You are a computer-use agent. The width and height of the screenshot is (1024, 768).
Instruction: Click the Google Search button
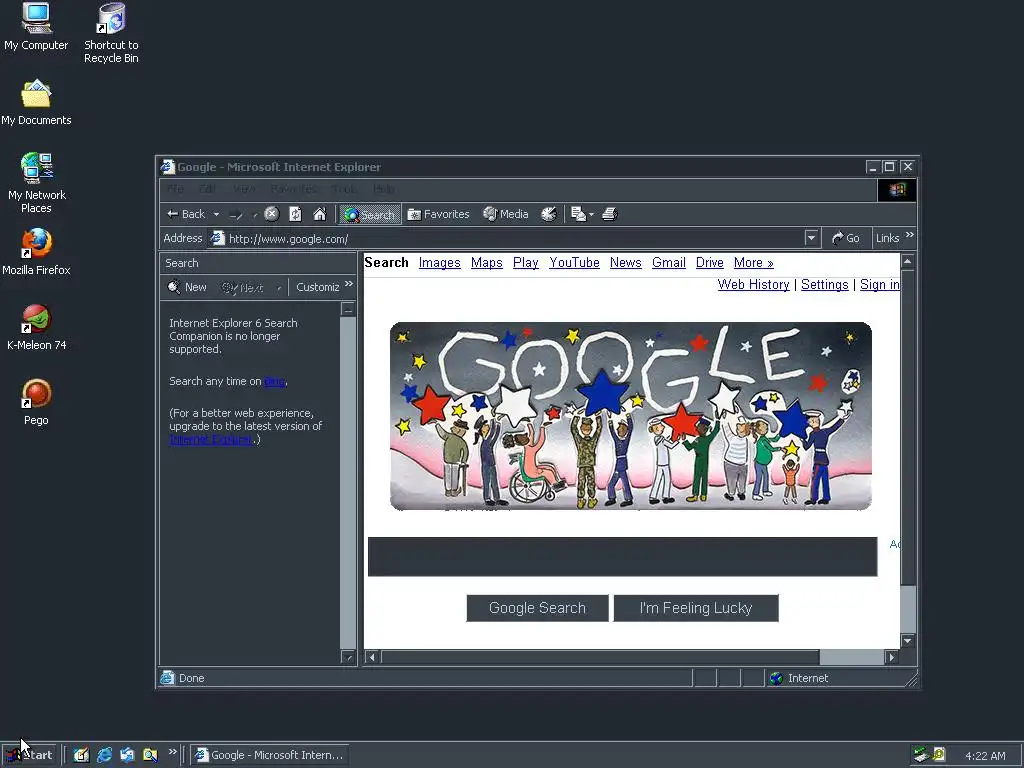click(x=537, y=608)
